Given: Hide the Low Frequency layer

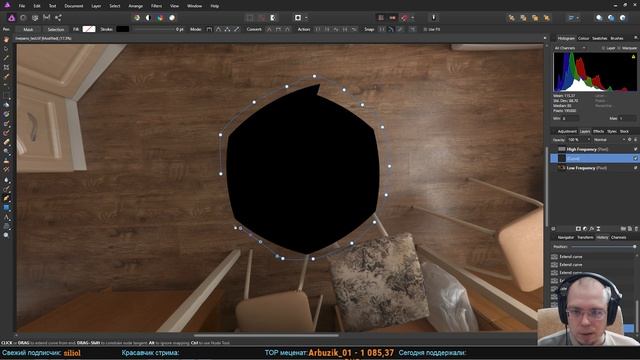Looking at the screenshot, I should click(636, 168).
